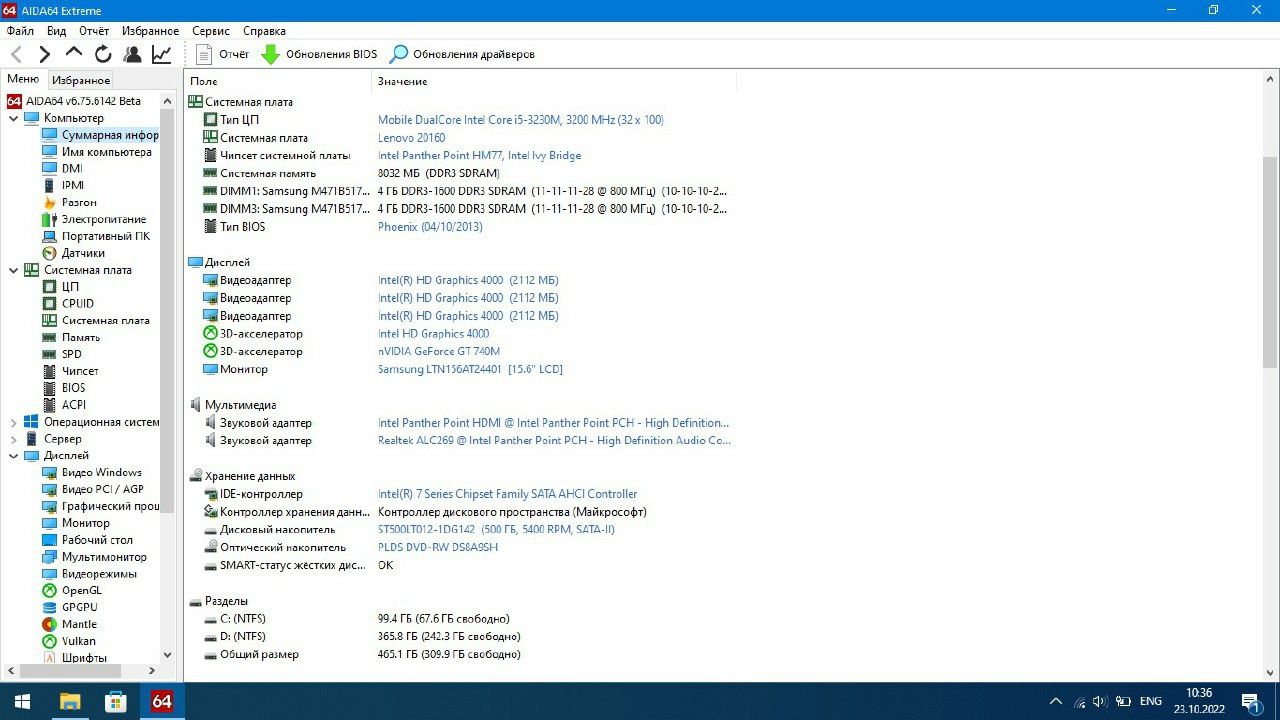Switch to the Меню sidebar tab
Screen dimensions: 1280x720
click(23, 79)
